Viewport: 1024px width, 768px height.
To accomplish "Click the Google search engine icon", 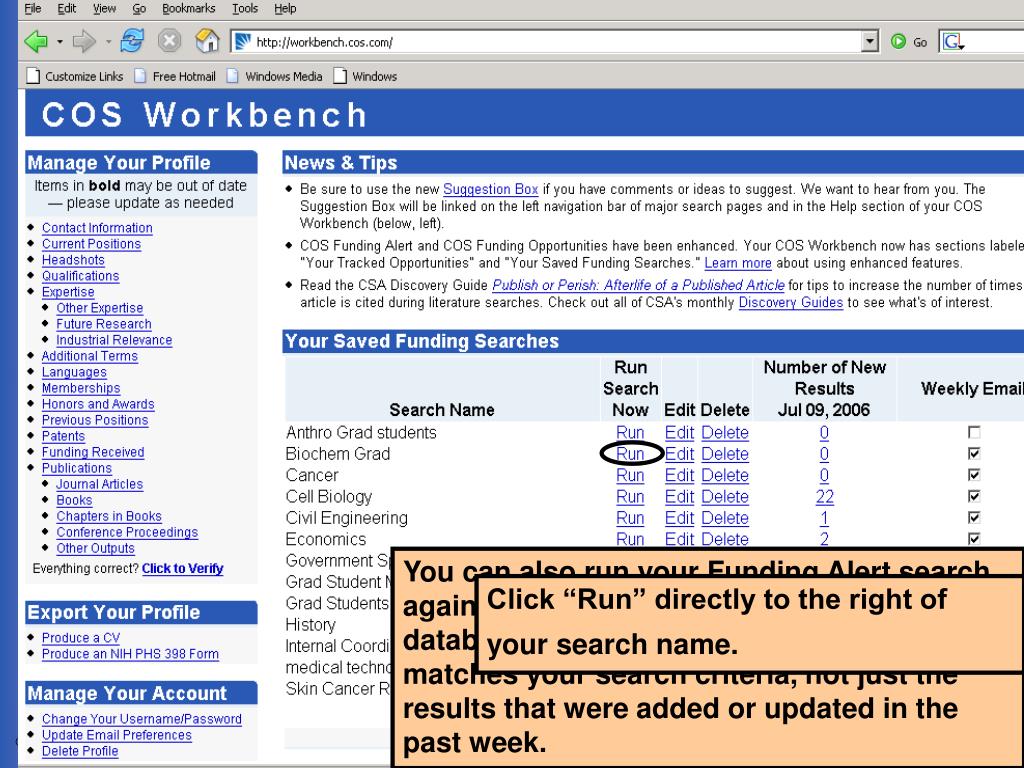I will [x=952, y=42].
